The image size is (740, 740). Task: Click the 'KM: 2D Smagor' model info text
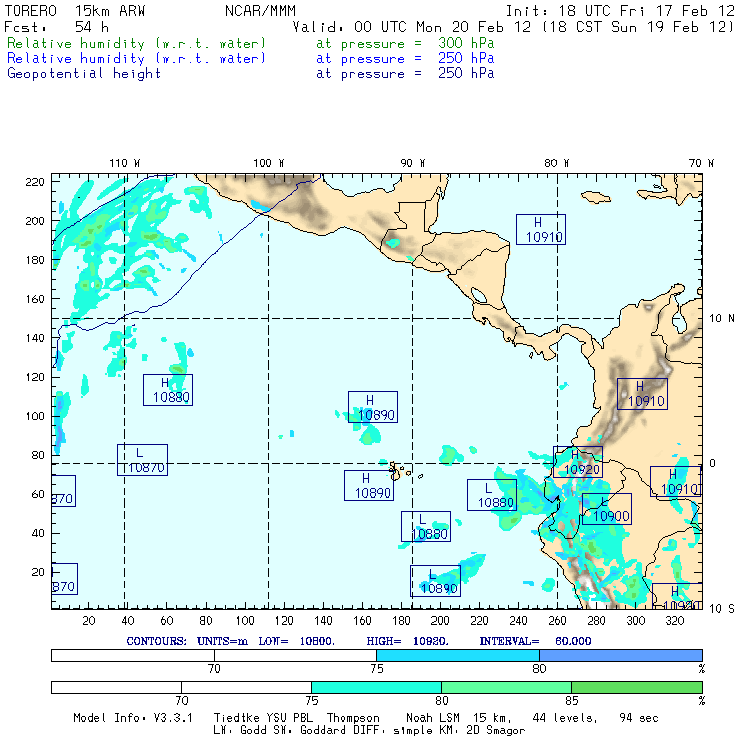[479, 731]
